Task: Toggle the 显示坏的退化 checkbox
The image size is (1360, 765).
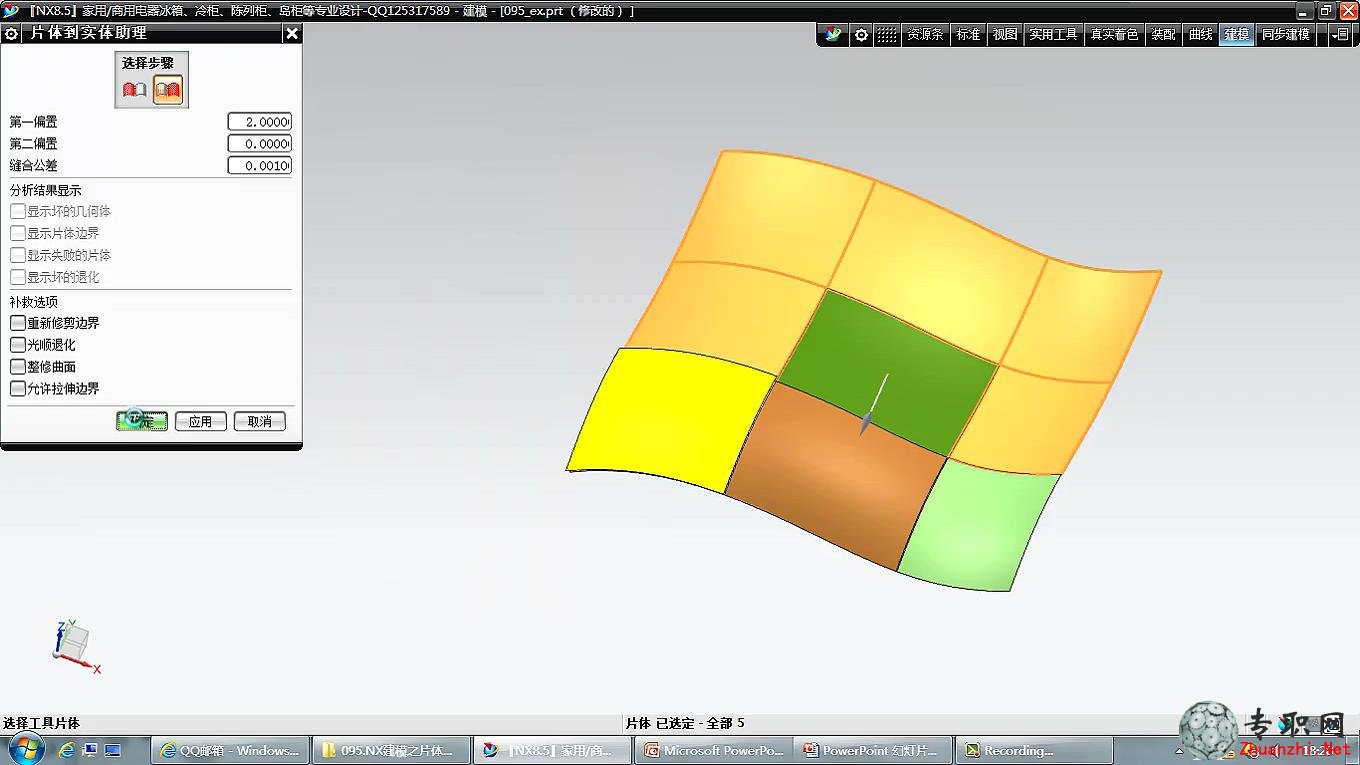Action: coord(18,277)
